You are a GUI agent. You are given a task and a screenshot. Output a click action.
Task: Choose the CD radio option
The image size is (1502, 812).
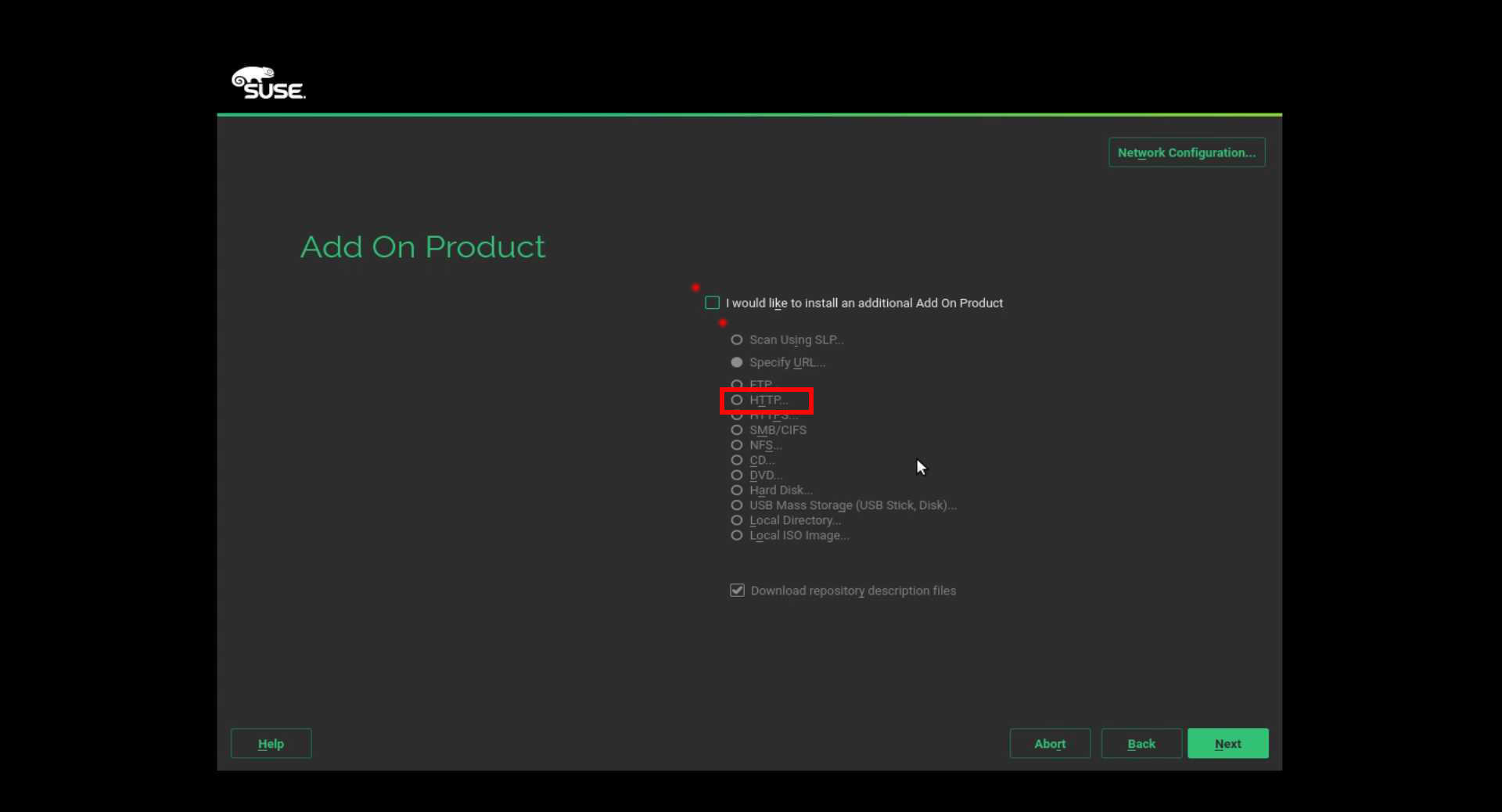click(736, 460)
